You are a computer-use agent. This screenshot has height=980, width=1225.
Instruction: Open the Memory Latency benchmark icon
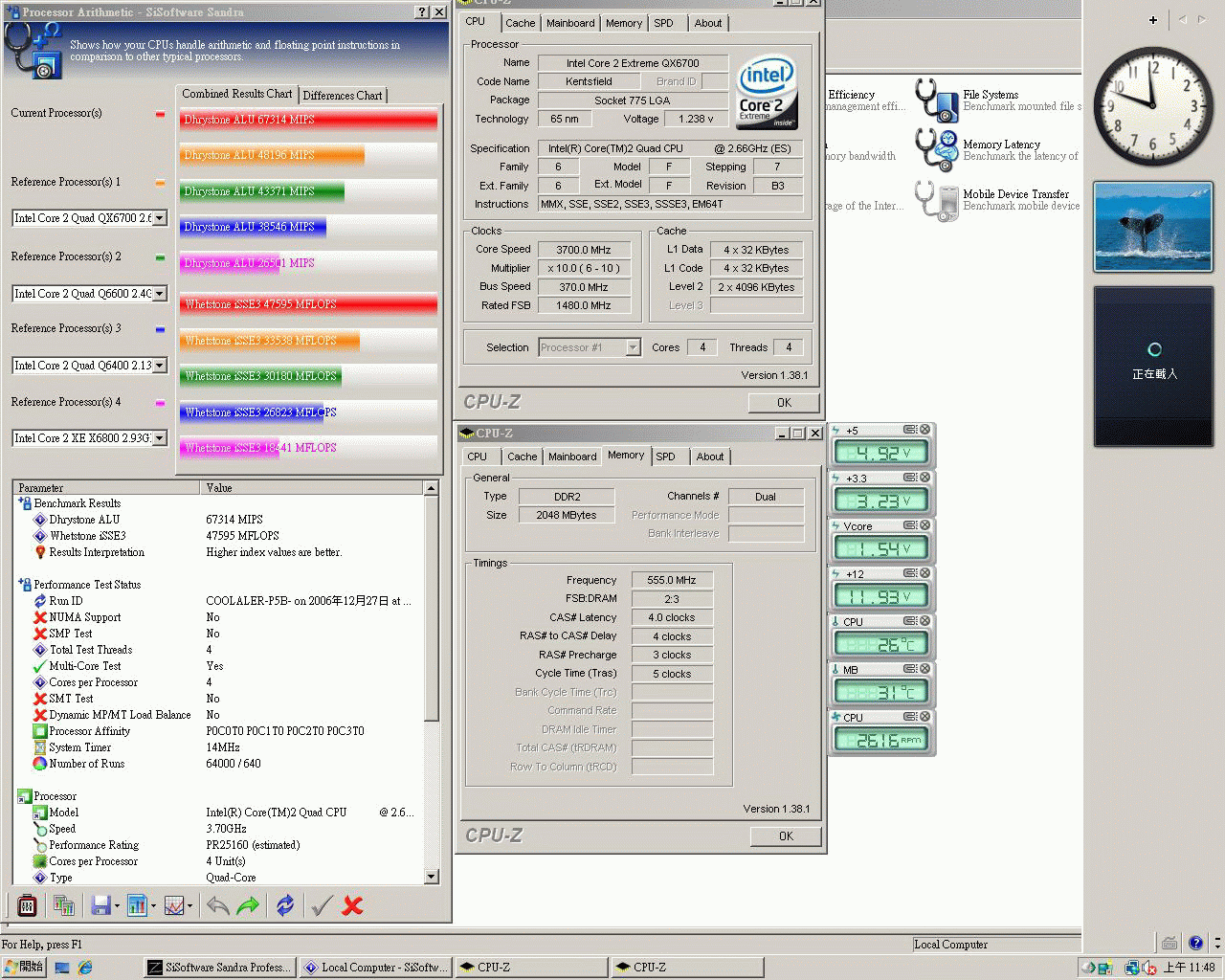tap(936, 150)
